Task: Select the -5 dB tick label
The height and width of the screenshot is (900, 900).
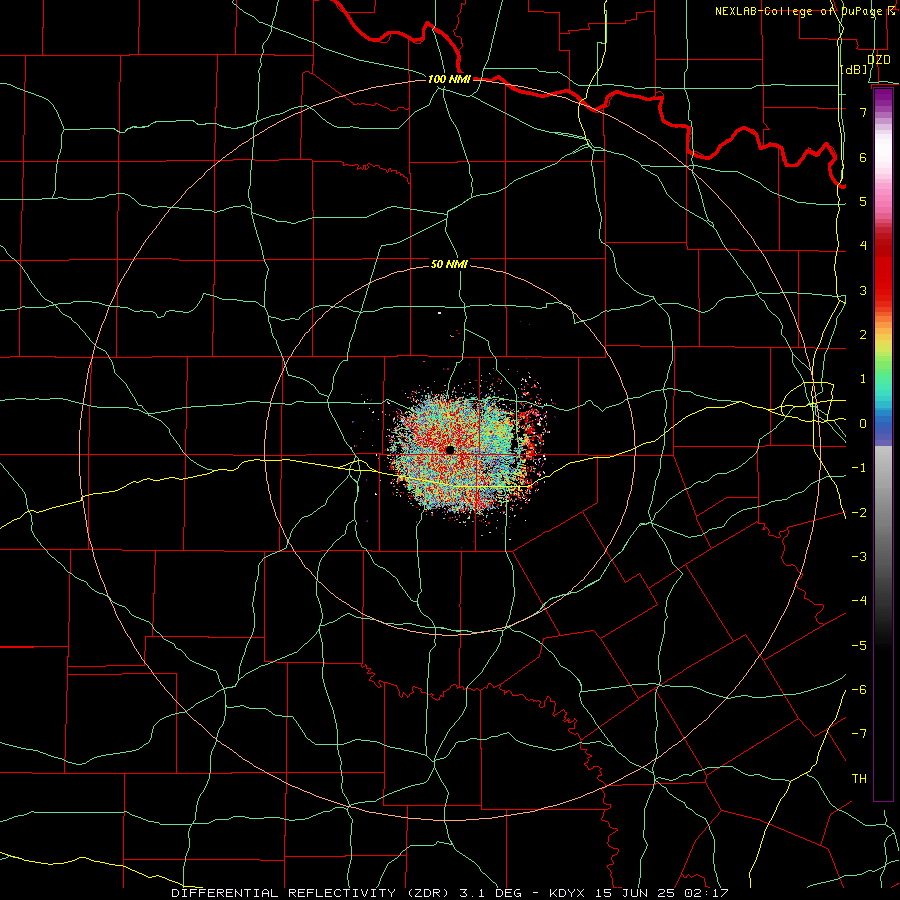Action: (x=859, y=646)
